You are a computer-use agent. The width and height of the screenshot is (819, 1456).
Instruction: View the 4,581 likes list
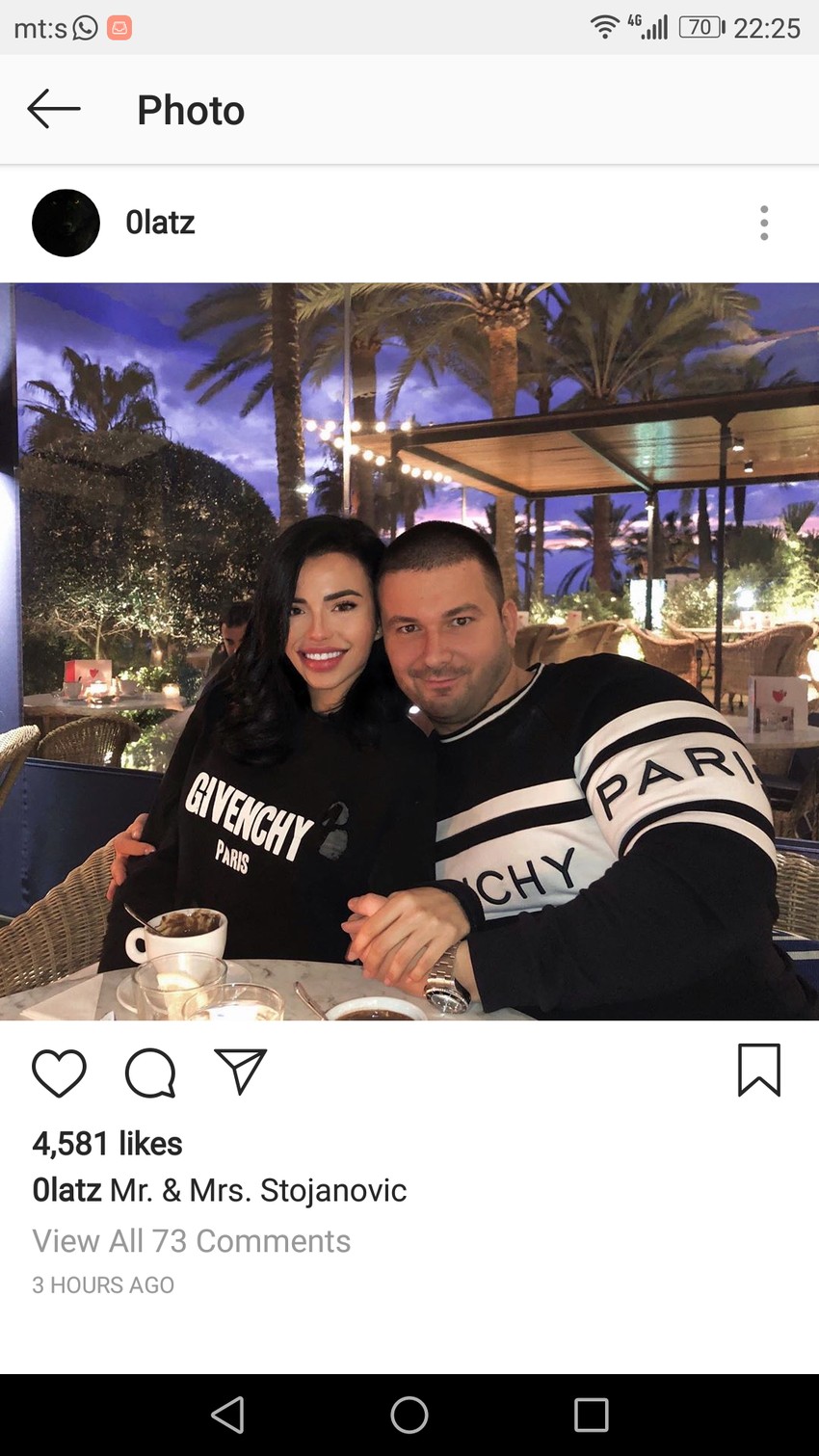[107, 1144]
